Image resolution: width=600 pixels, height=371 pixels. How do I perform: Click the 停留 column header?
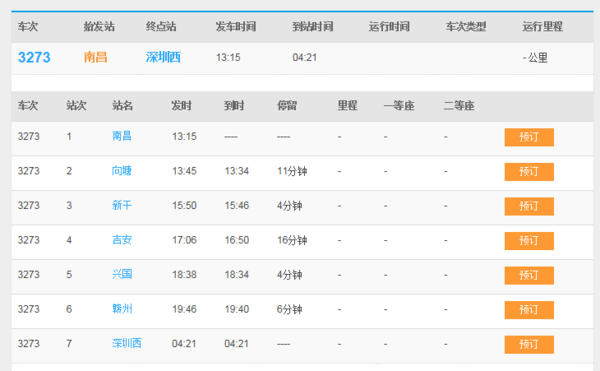(287, 106)
